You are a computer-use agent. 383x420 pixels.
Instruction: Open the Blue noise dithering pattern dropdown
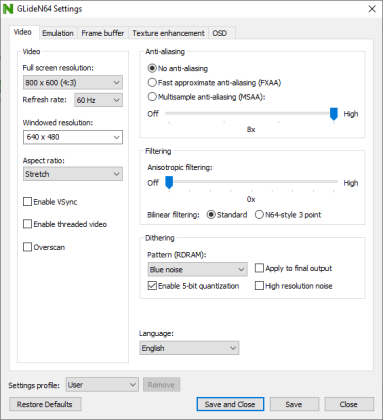point(197,269)
